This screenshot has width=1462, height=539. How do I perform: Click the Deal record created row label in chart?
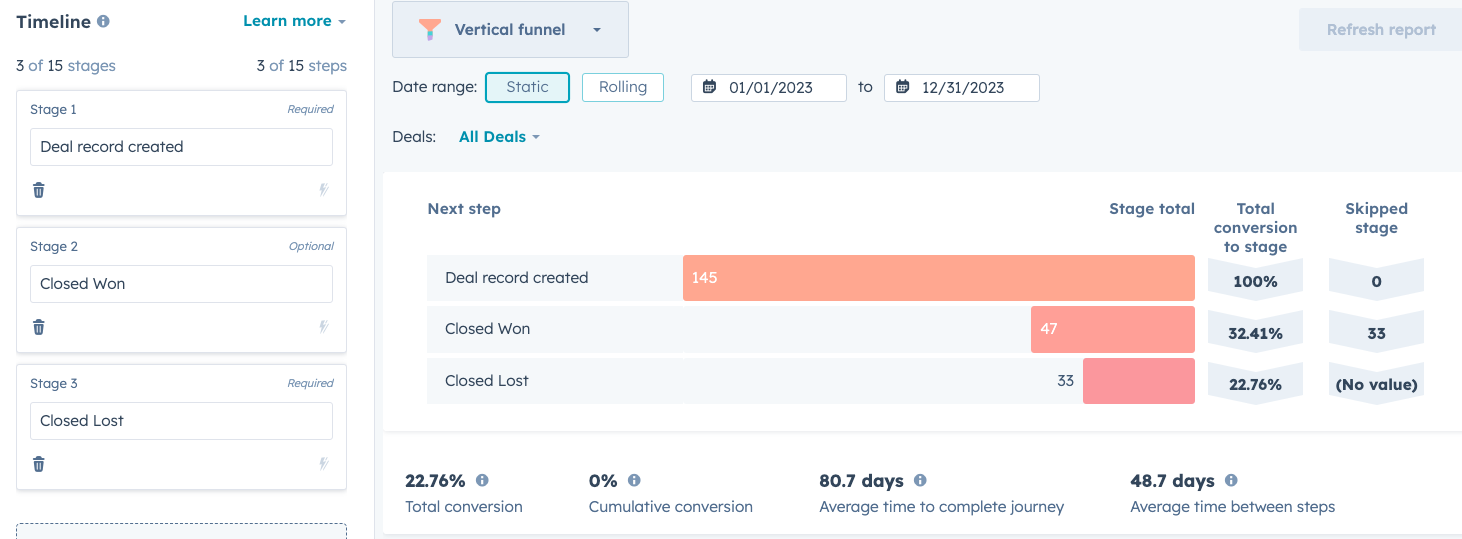tap(517, 278)
